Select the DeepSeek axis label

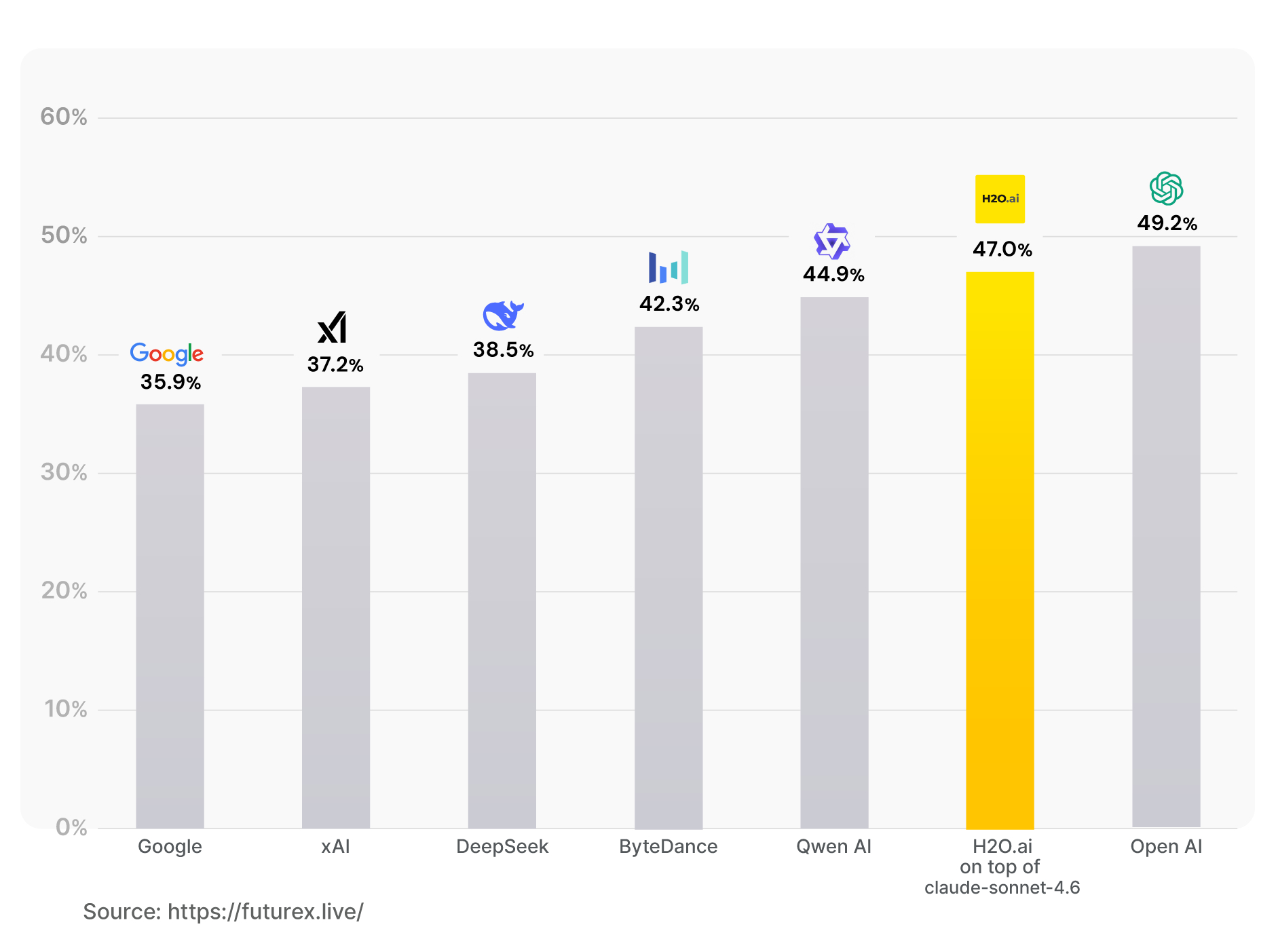pyautogui.click(x=502, y=846)
